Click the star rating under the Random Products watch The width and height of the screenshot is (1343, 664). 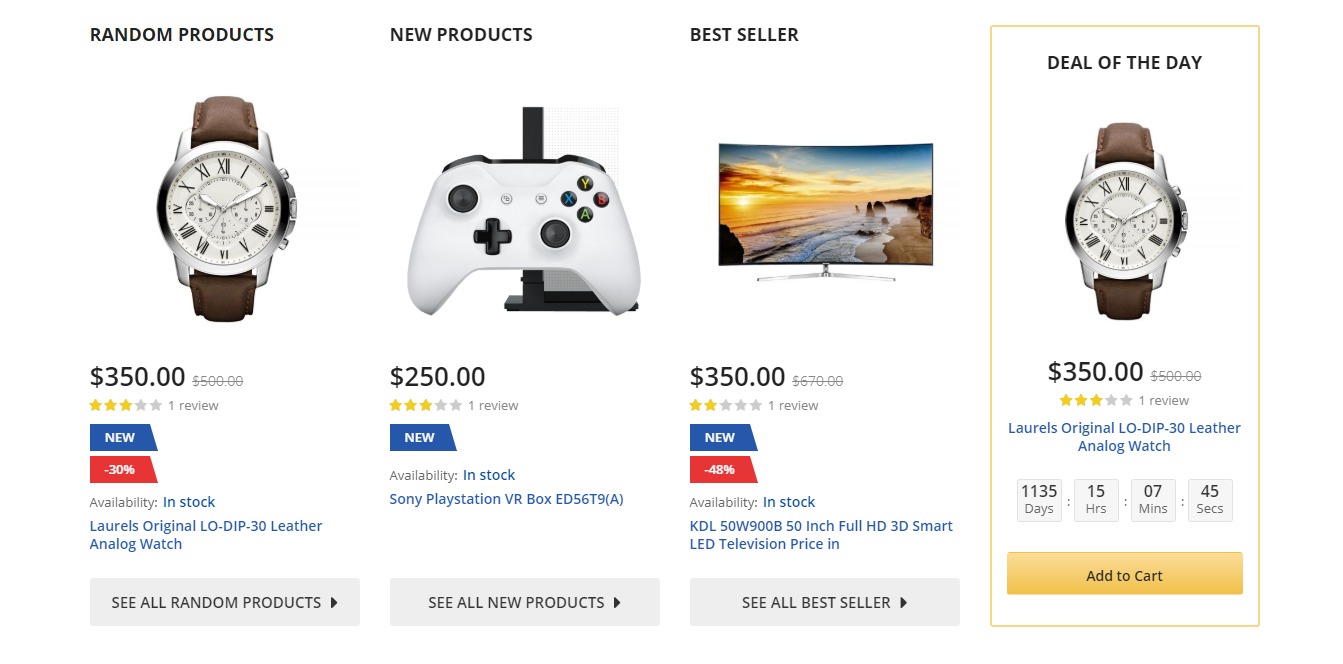pyautogui.click(x=125, y=406)
